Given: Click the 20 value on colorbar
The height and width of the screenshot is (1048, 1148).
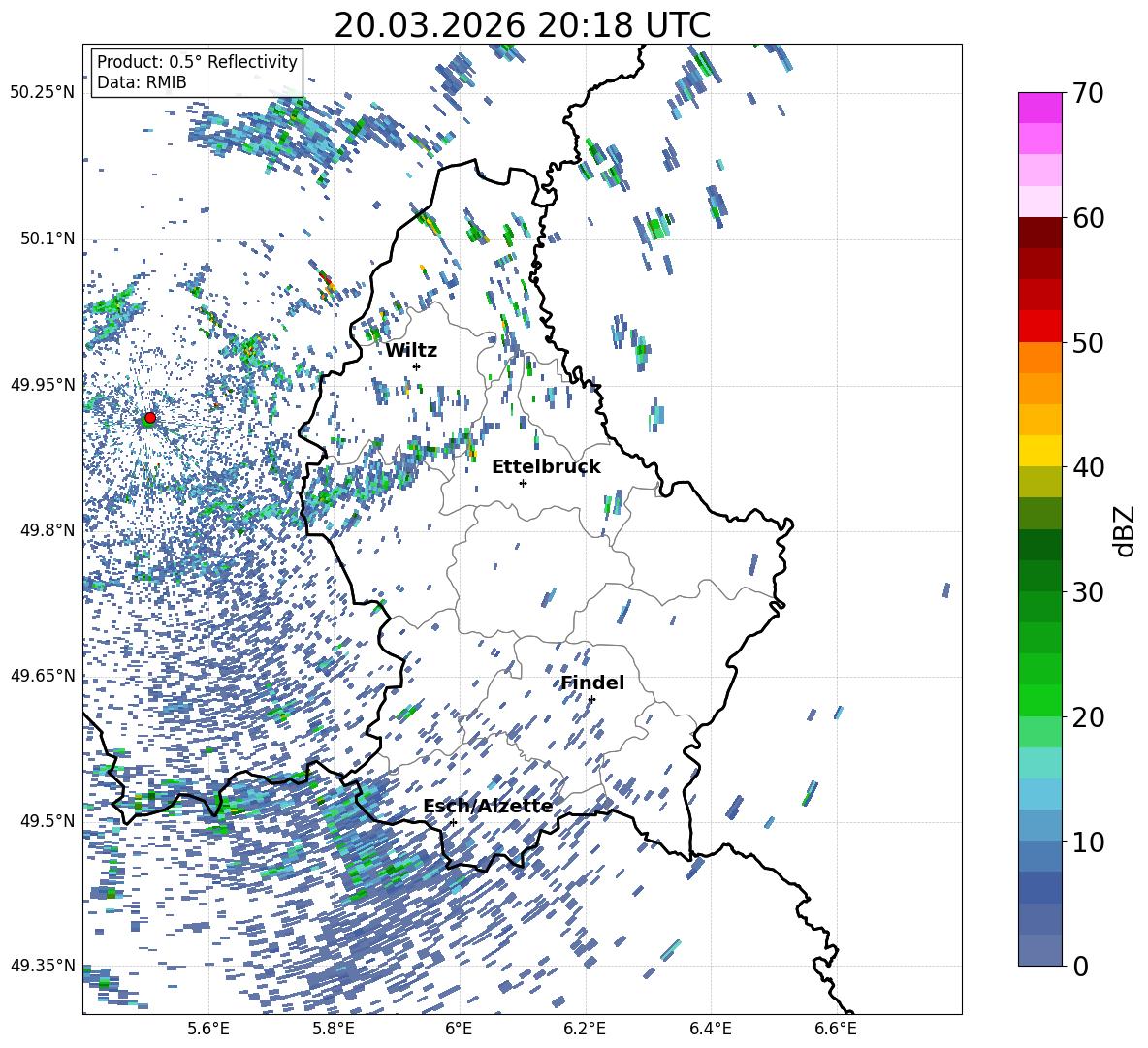Looking at the screenshot, I should coord(1089,716).
